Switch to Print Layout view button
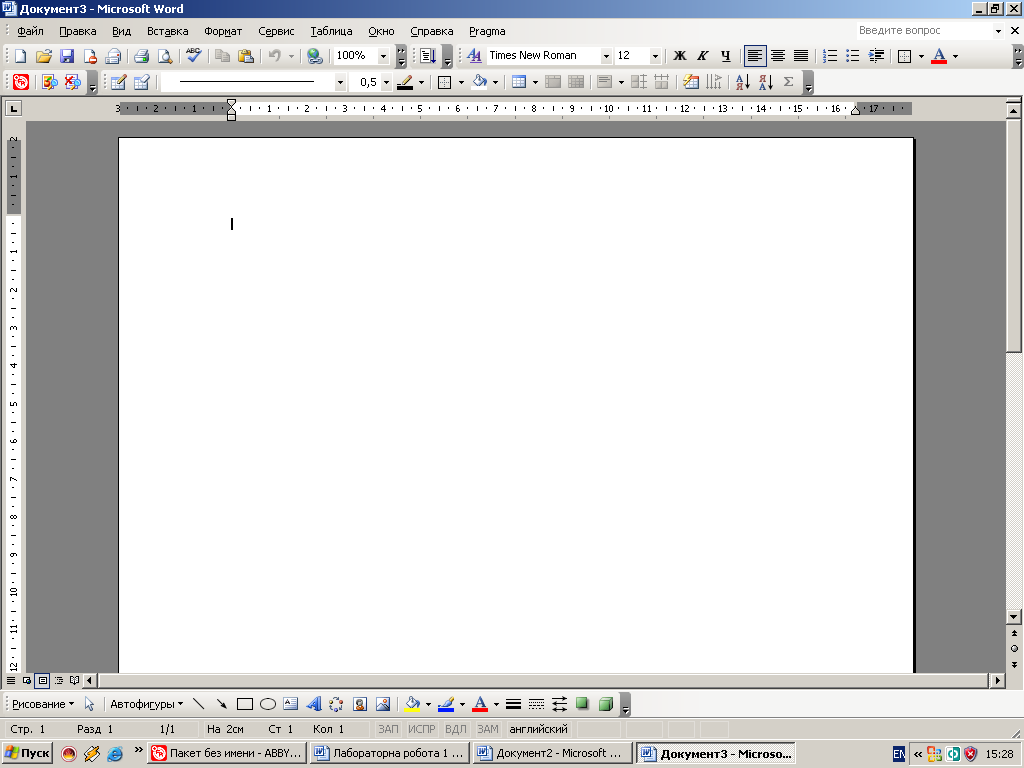 [42, 680]
